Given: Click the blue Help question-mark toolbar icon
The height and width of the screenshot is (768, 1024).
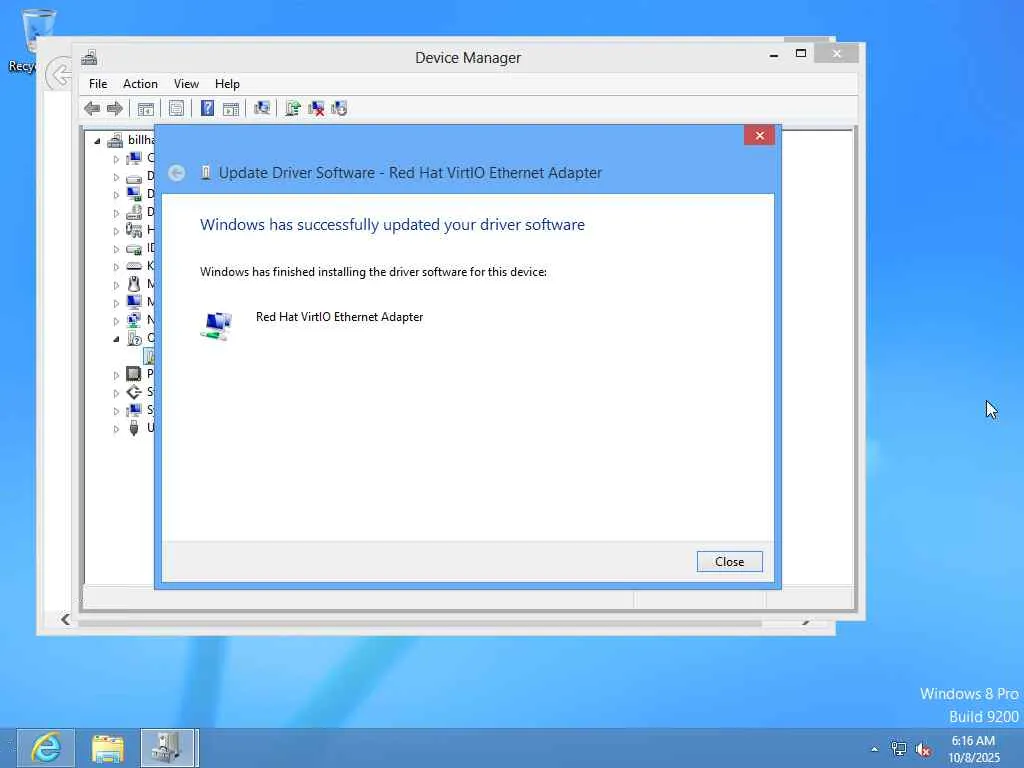Looking at the screenshot, I should point(207,108).
